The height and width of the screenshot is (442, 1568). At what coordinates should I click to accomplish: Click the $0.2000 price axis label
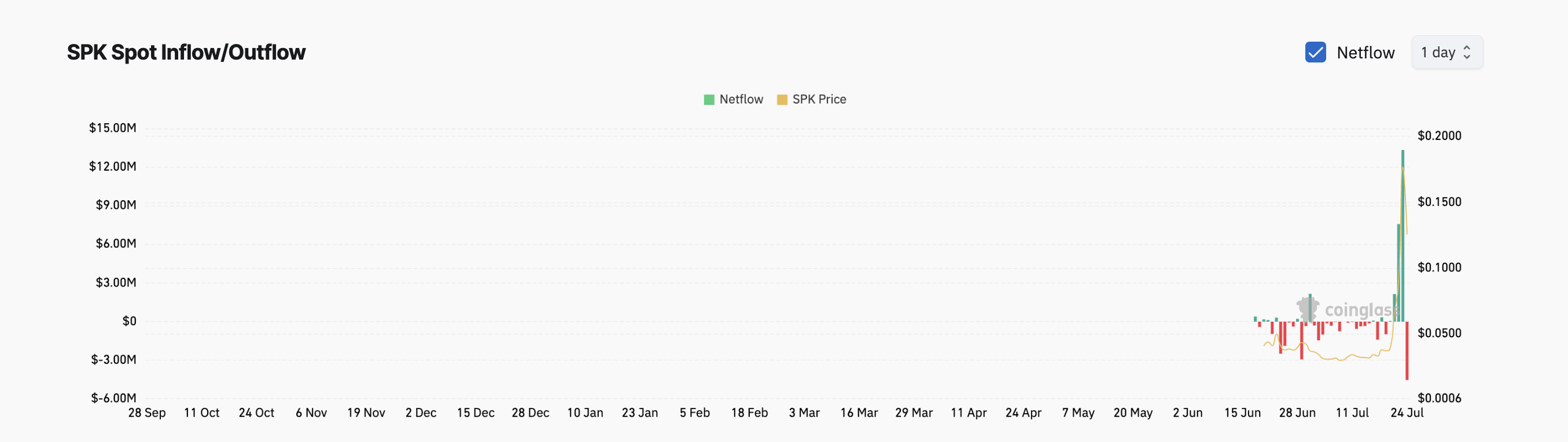click(x=1439, y=136)
